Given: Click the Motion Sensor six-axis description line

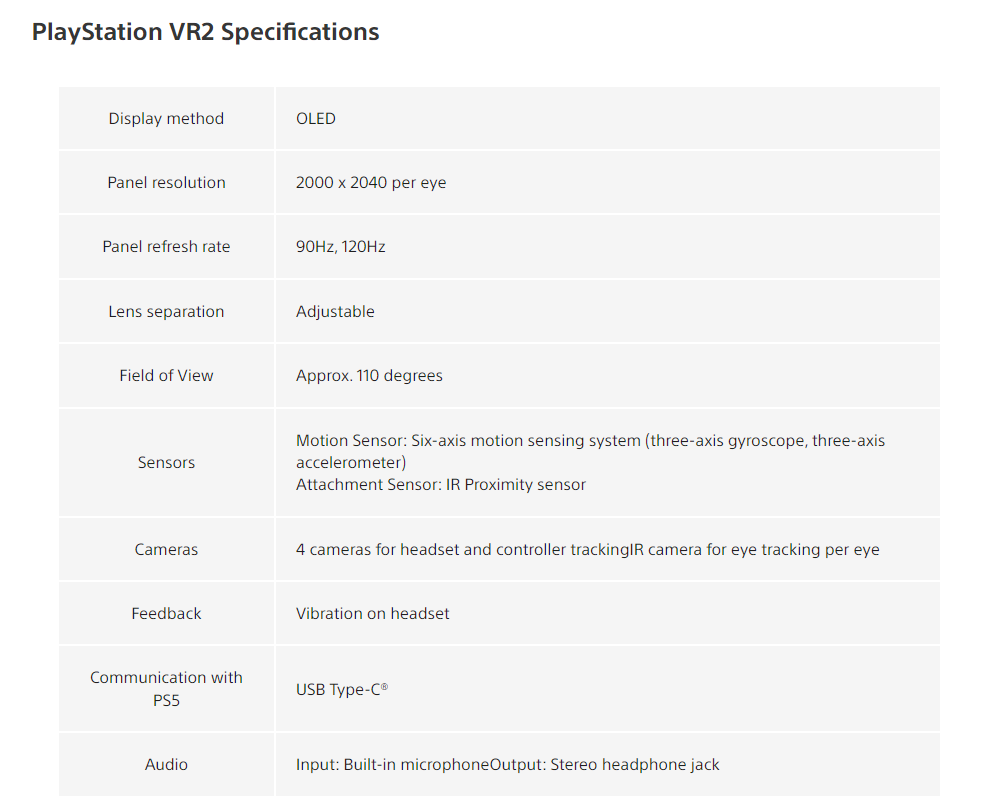Looking at the screenshot, I should coord(590,441).
